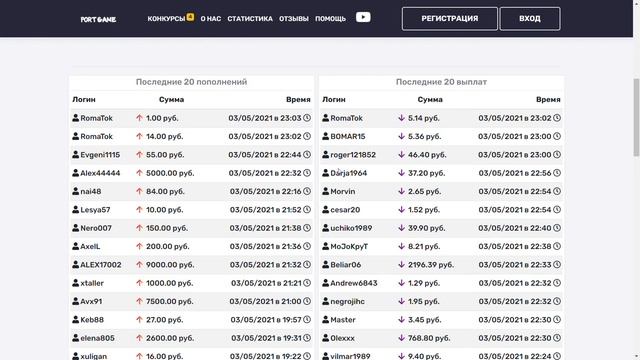Screen dimensions: 640x360
Task: Click the down arrow beside 46.40 руб.
Action: 401,154
